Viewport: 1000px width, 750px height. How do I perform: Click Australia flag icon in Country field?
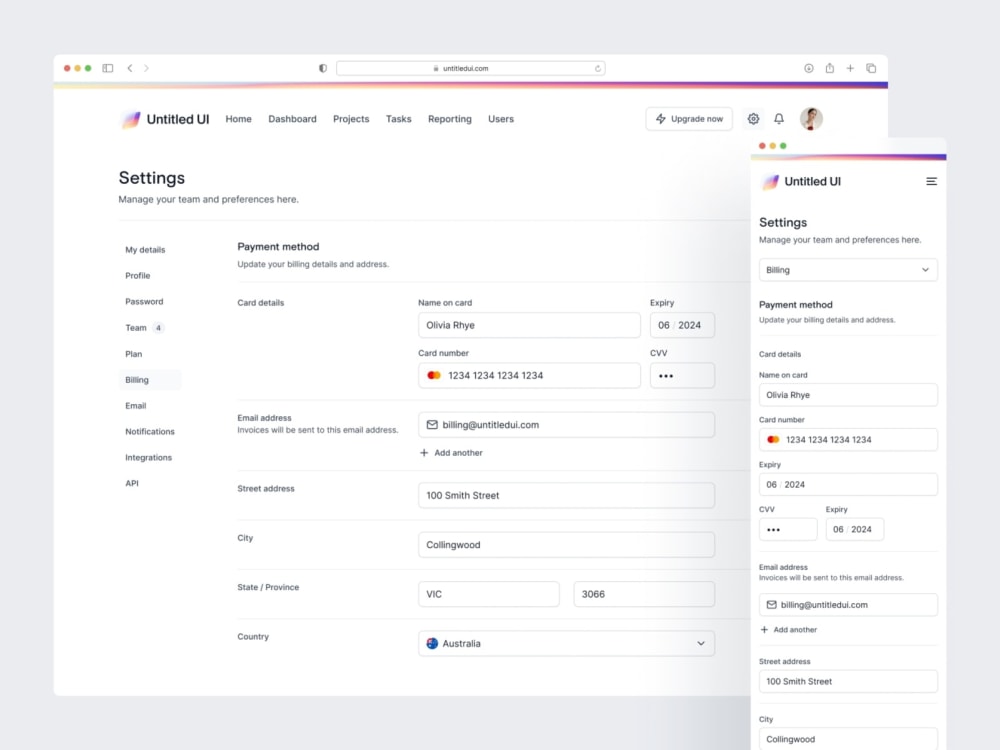(x=432, y=643)
